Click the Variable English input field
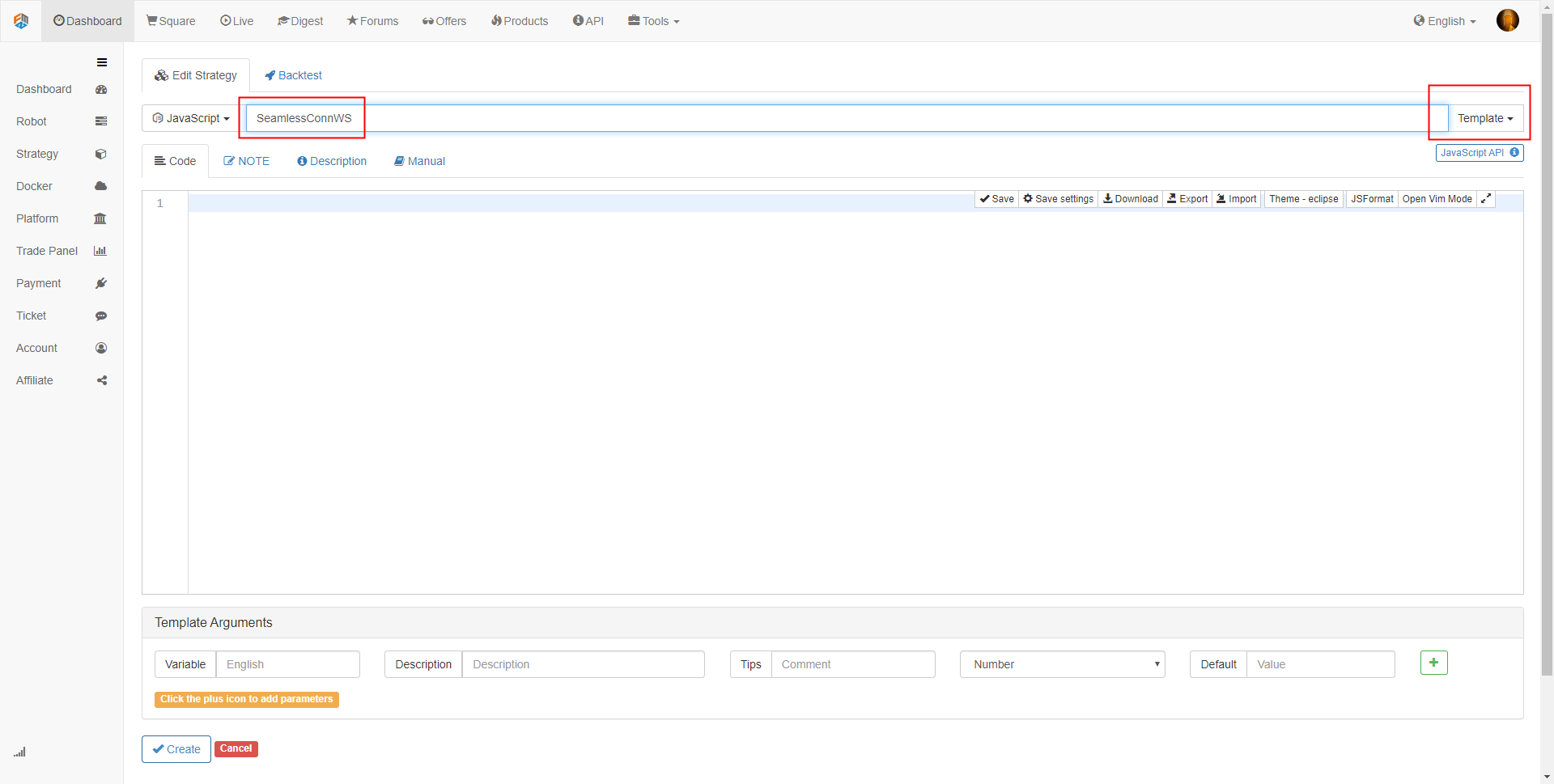Viewport: 1554px width, 784px height. pos(288,664)
